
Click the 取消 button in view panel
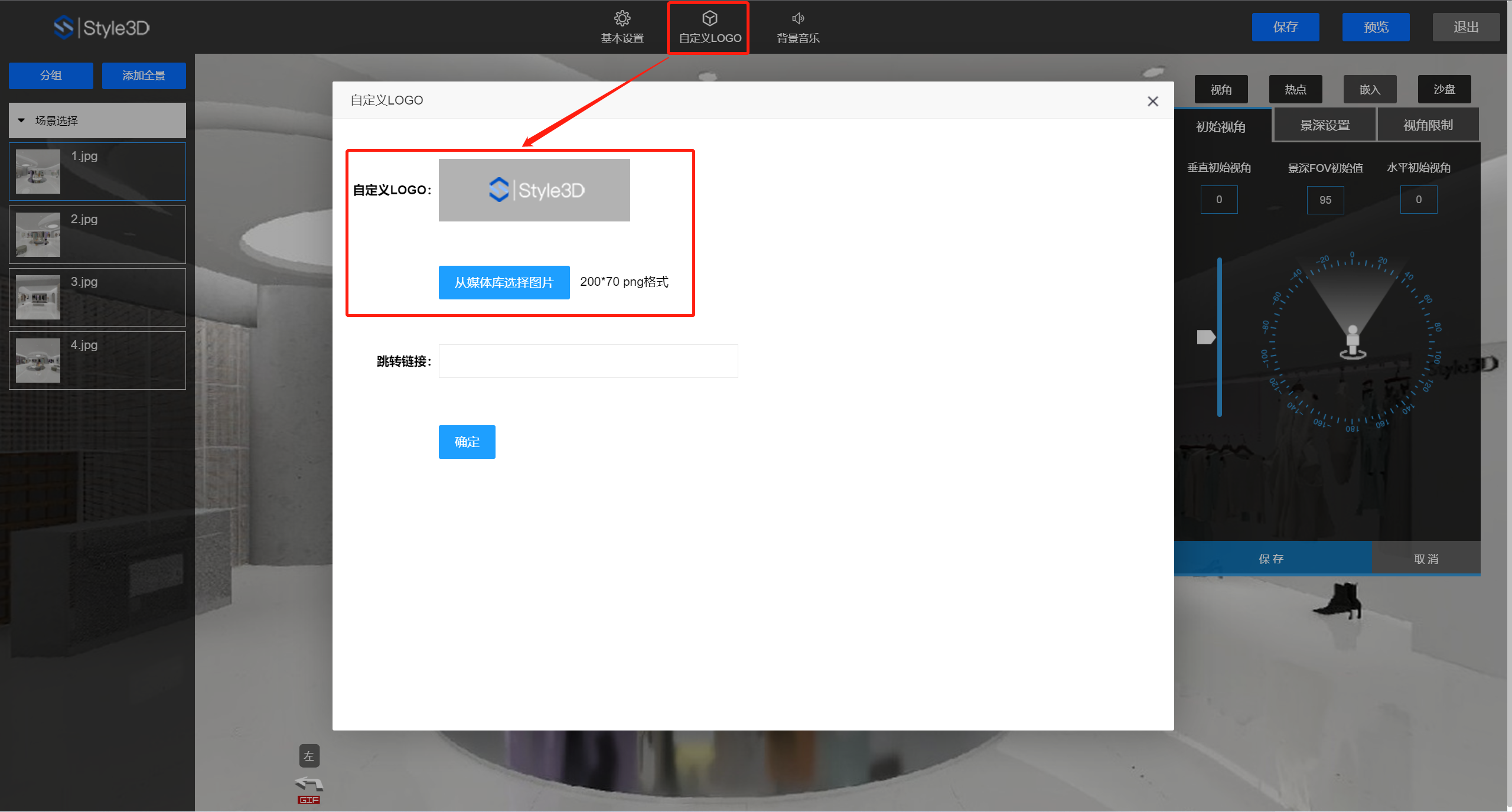pyautogui.click(x=1426, y=559)
